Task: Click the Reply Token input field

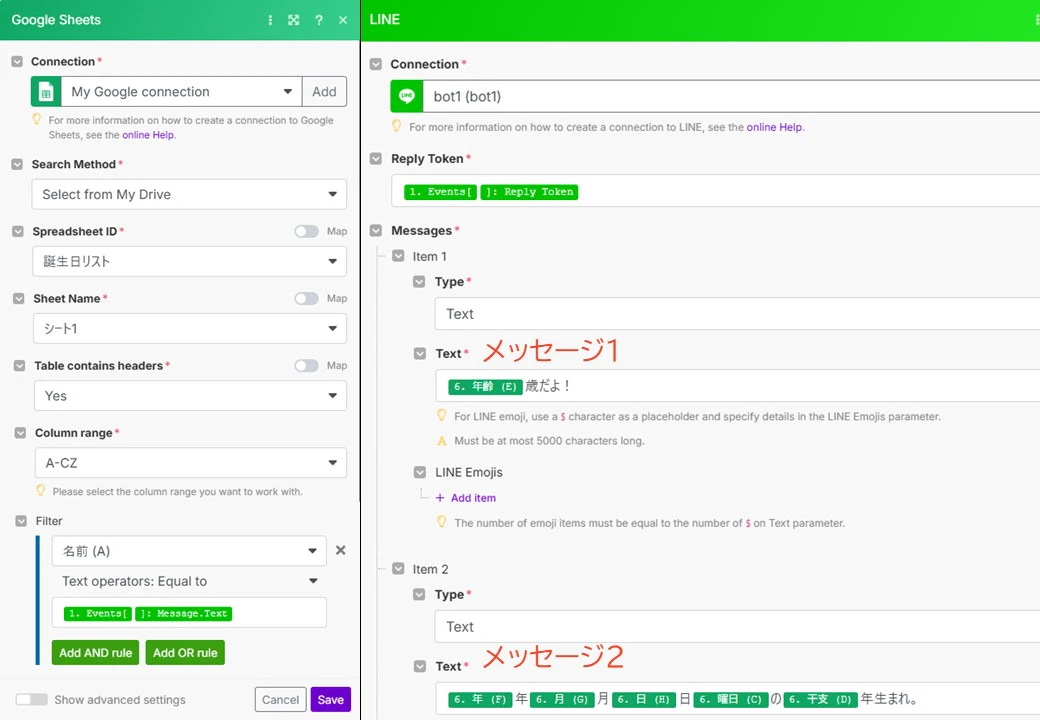Action: click(716, 191)
